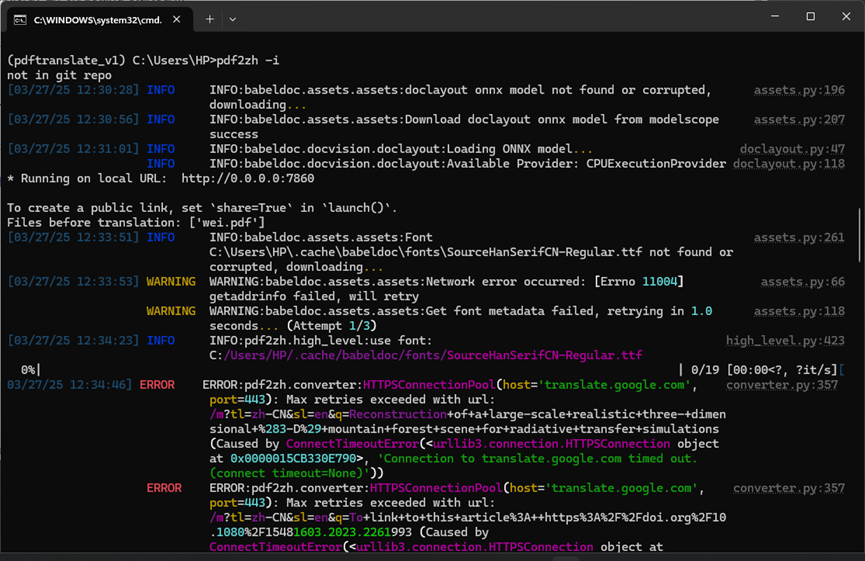Click 'Download doclayout onnx model from modelscope' text
Viewport: 865px width, 561px height.
(562, 119)
